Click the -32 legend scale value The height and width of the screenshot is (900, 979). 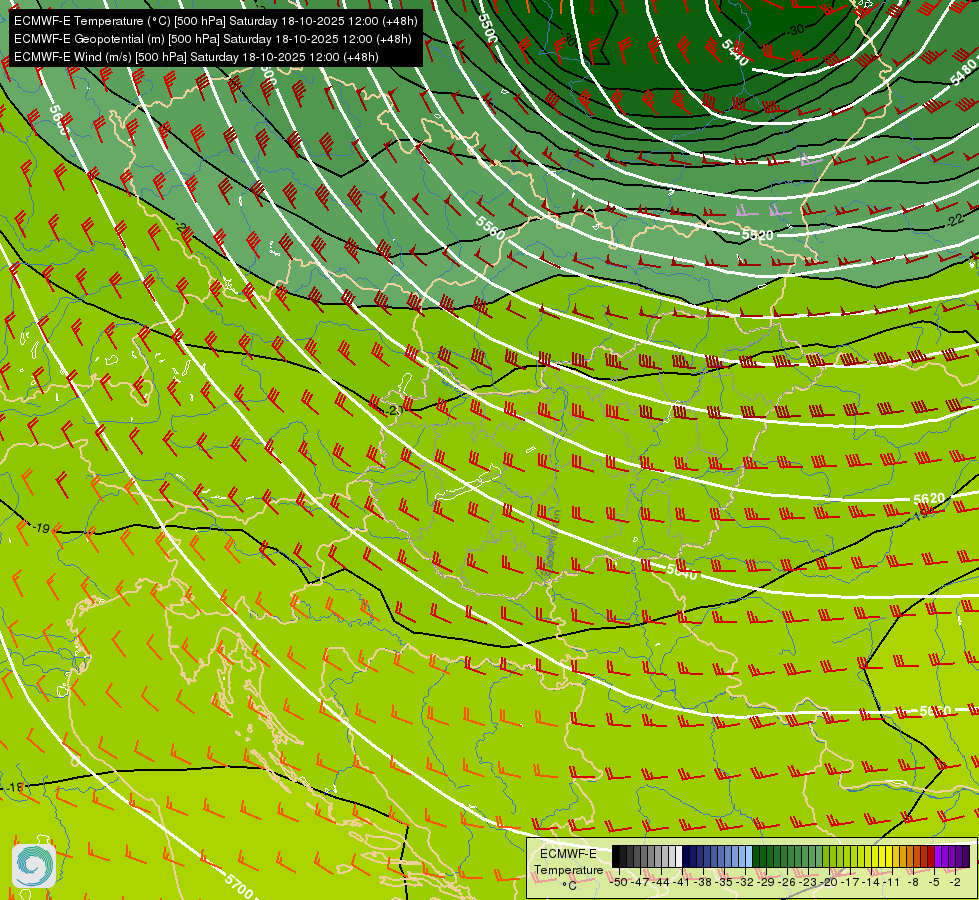(x=745, y=882)
